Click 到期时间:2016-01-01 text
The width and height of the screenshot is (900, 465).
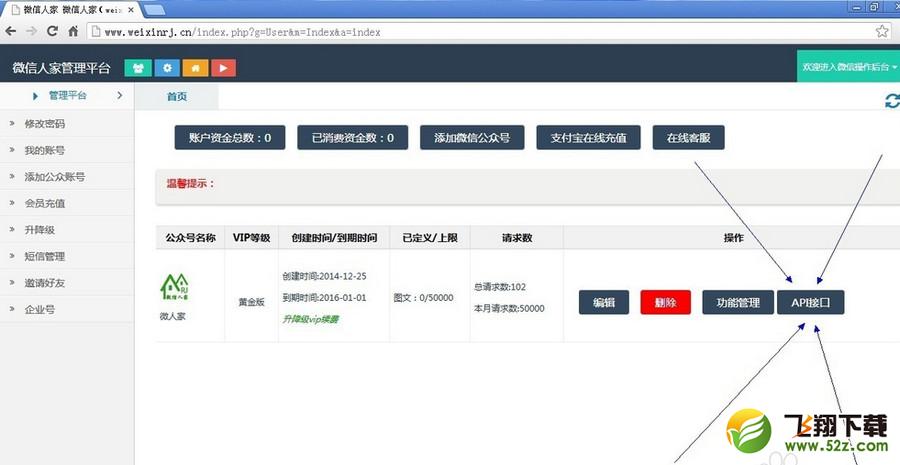pyautogui.click(x=324, y=297)
